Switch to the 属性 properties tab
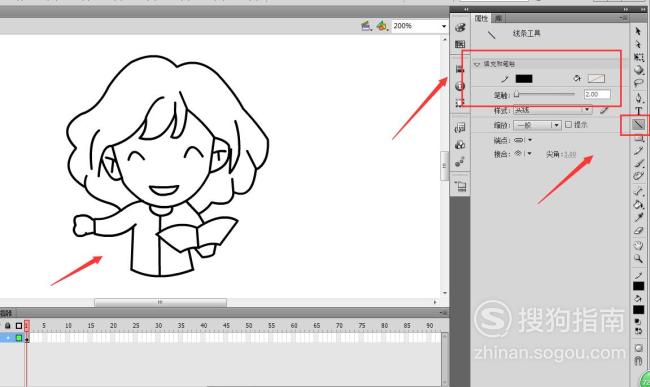 (x=481, y=18)
